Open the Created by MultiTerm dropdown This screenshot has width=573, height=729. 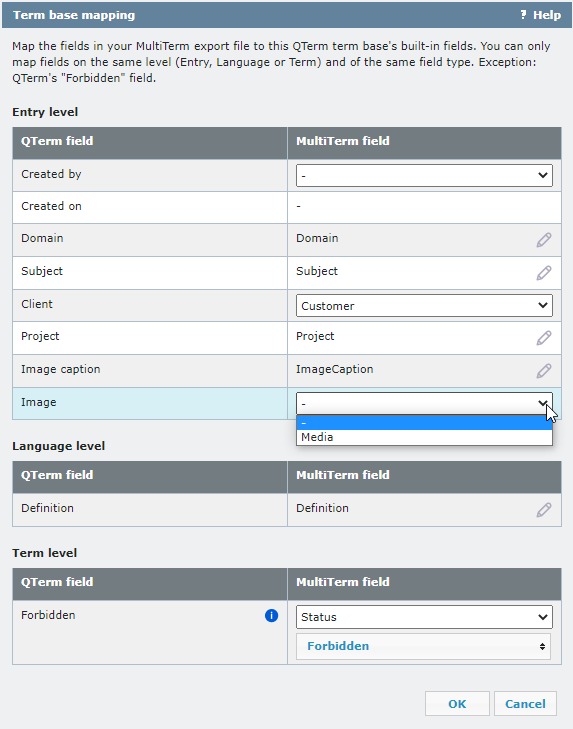424,175
